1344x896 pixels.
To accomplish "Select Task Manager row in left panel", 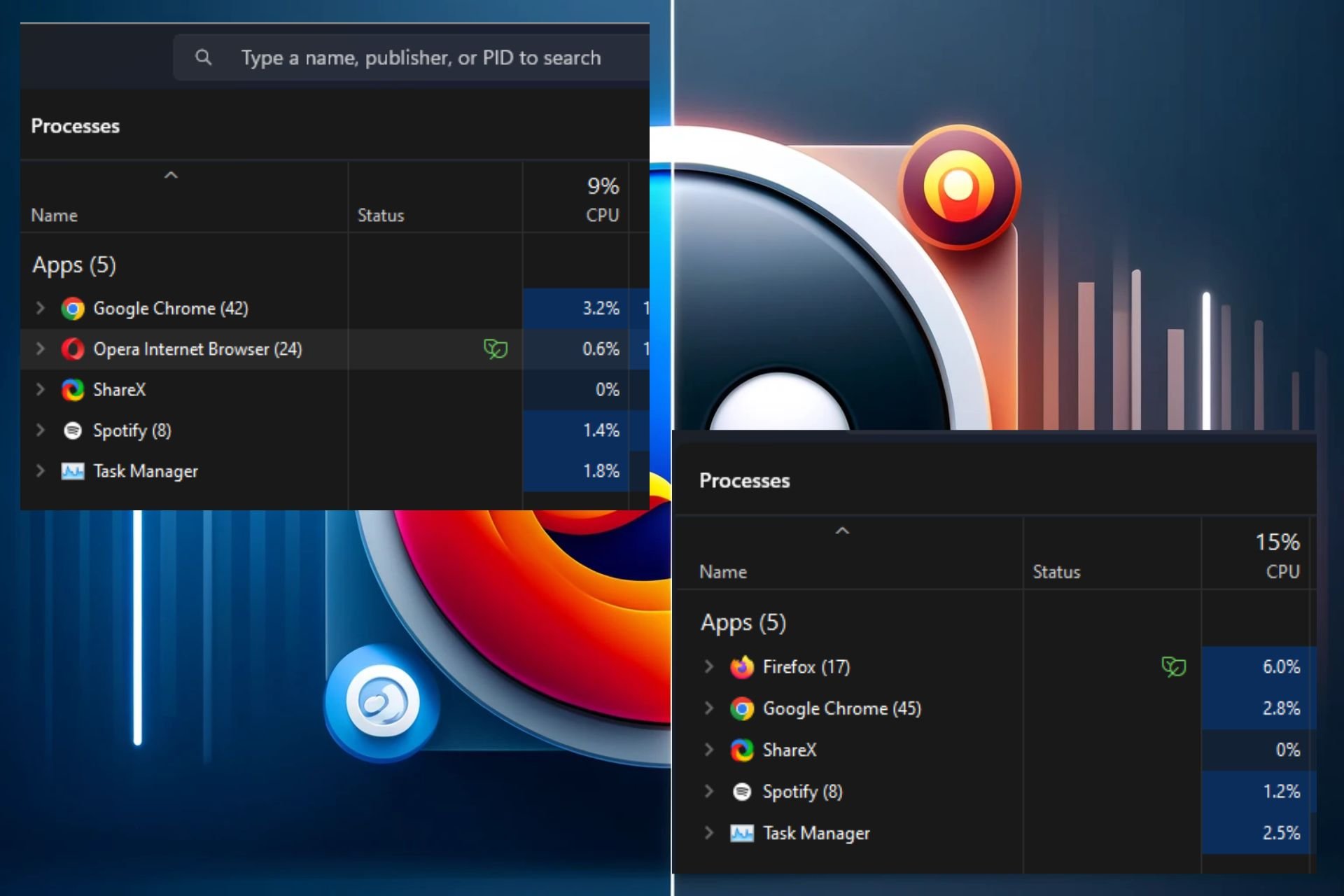I will 146,471.
